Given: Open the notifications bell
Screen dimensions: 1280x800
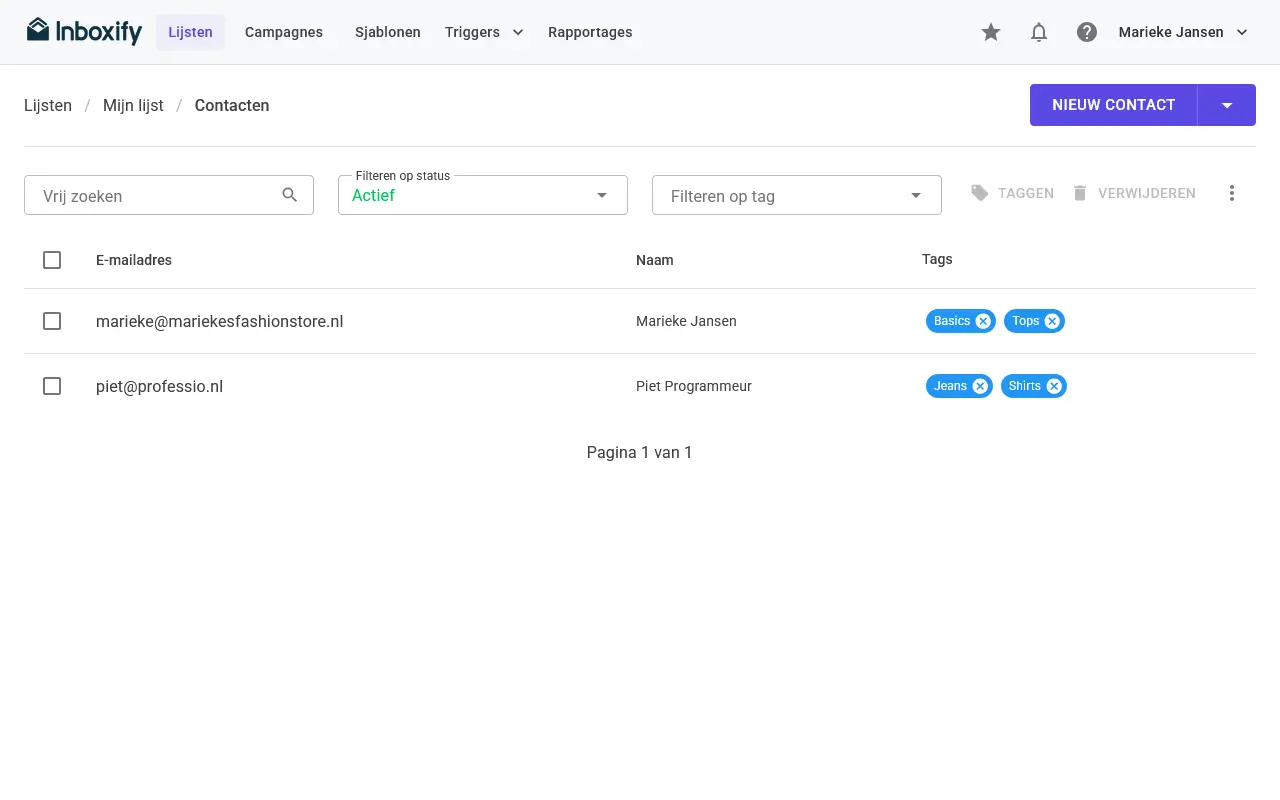Looking at the screenshot, I should [x=1039, y=32].
